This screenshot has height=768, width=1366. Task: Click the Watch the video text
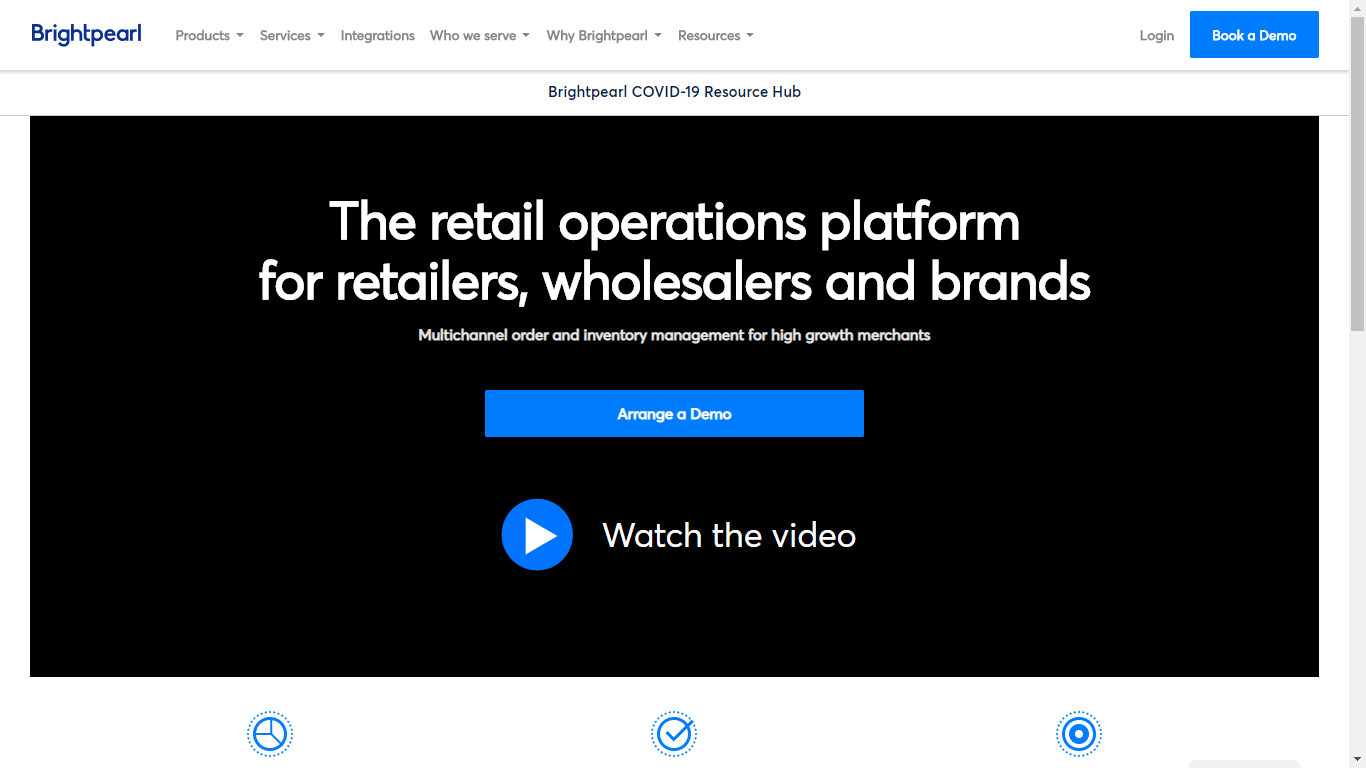pos(729,535)
